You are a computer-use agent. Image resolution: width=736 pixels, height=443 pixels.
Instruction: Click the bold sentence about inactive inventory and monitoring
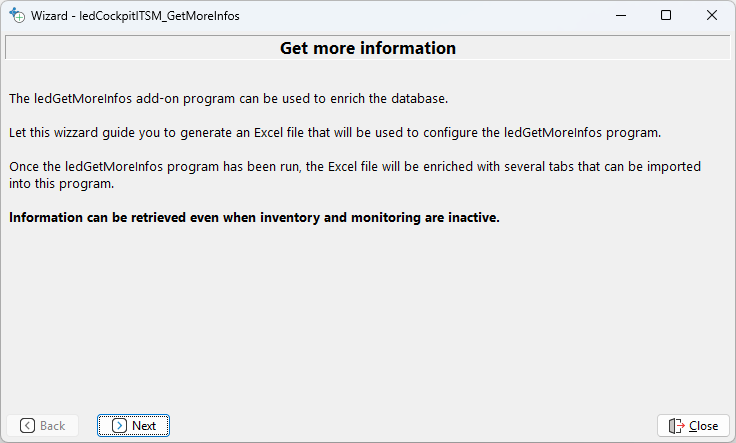(254, 217)
